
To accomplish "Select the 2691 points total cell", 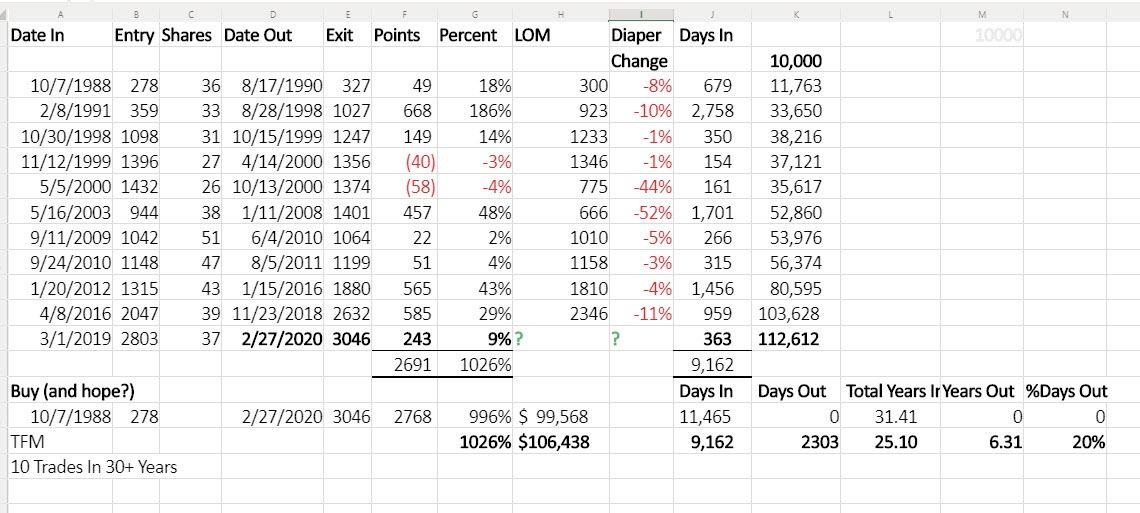I will pos(412,365).
